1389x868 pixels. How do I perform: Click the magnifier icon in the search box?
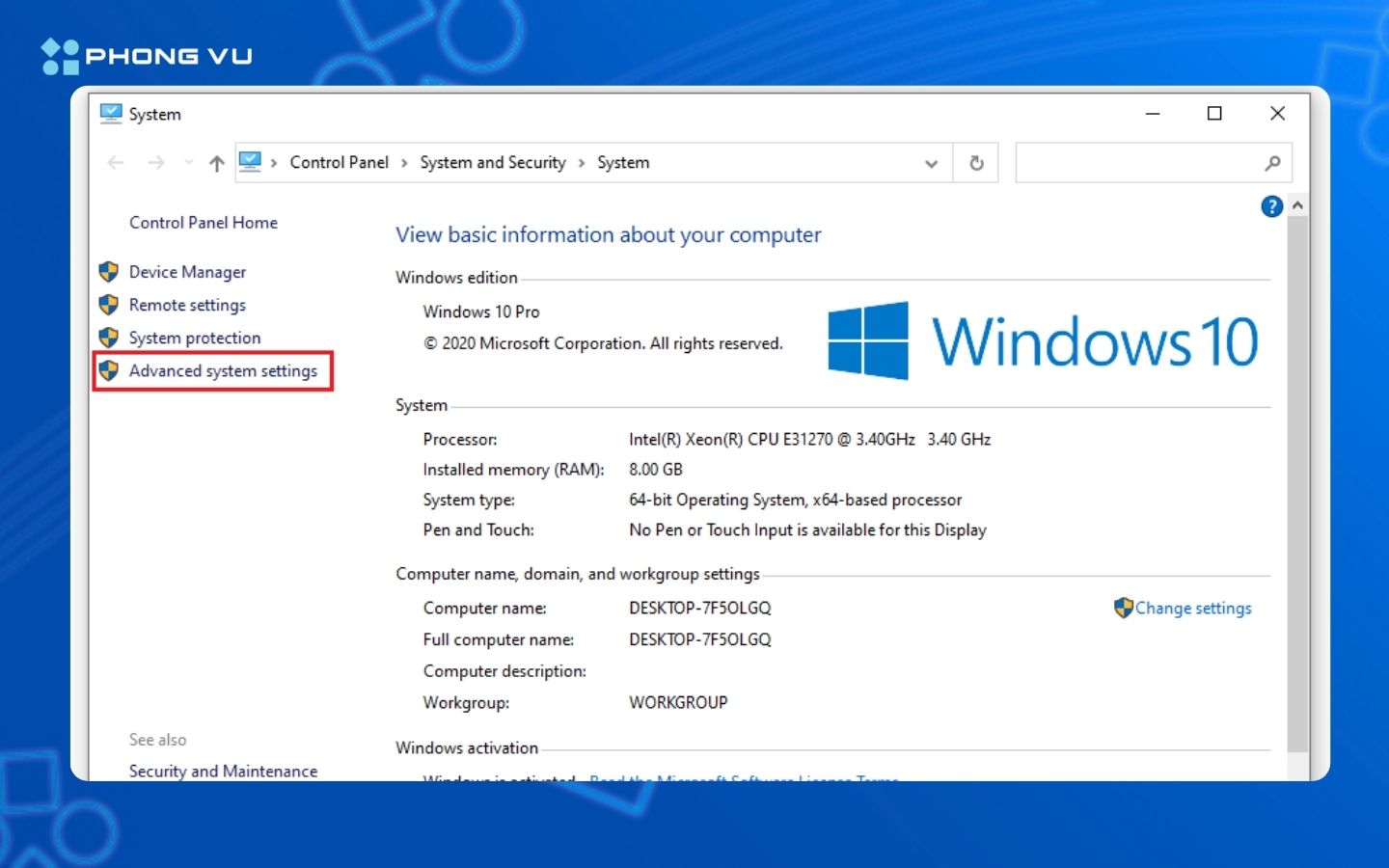point(1273,162)
